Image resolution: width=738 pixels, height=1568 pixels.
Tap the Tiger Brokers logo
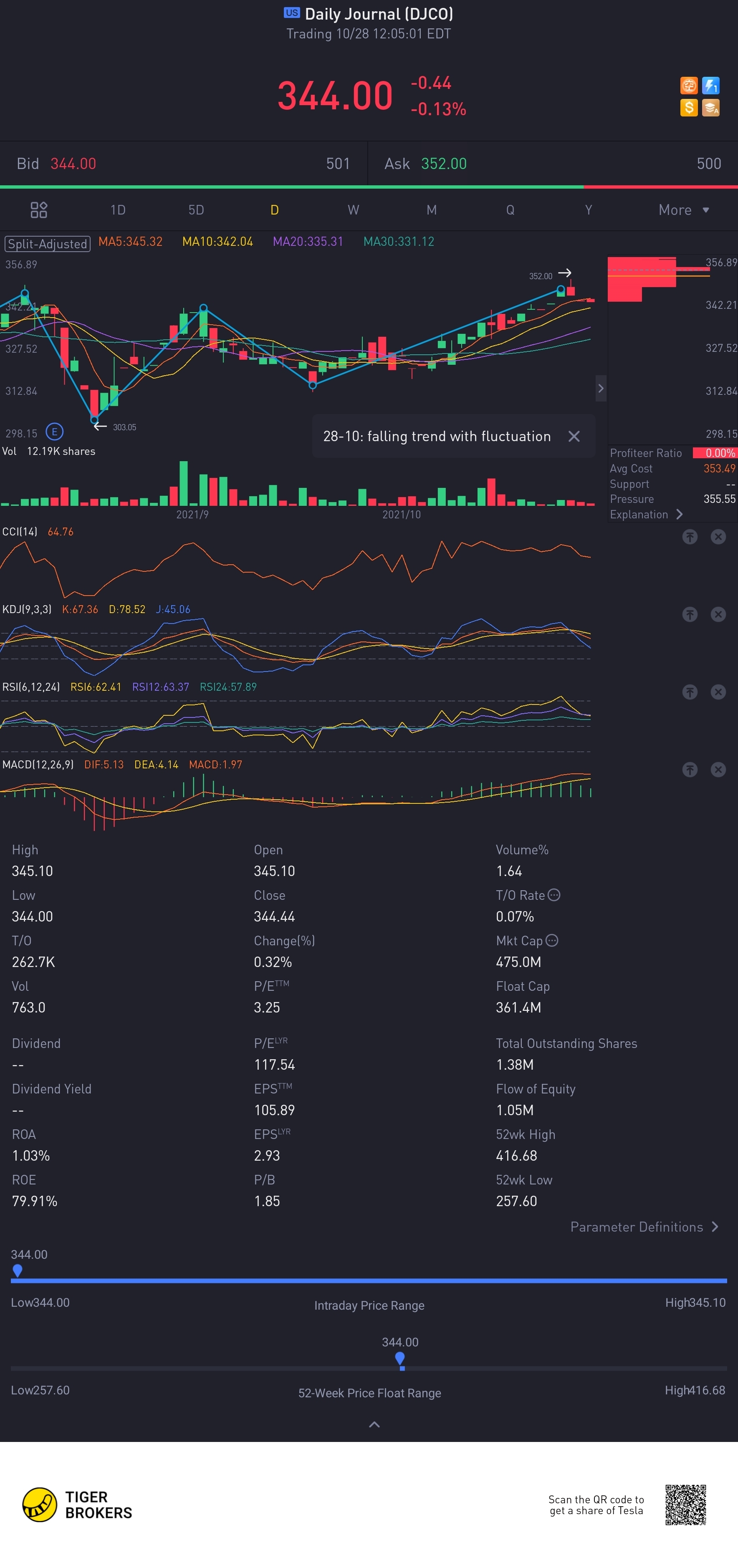77,1505
